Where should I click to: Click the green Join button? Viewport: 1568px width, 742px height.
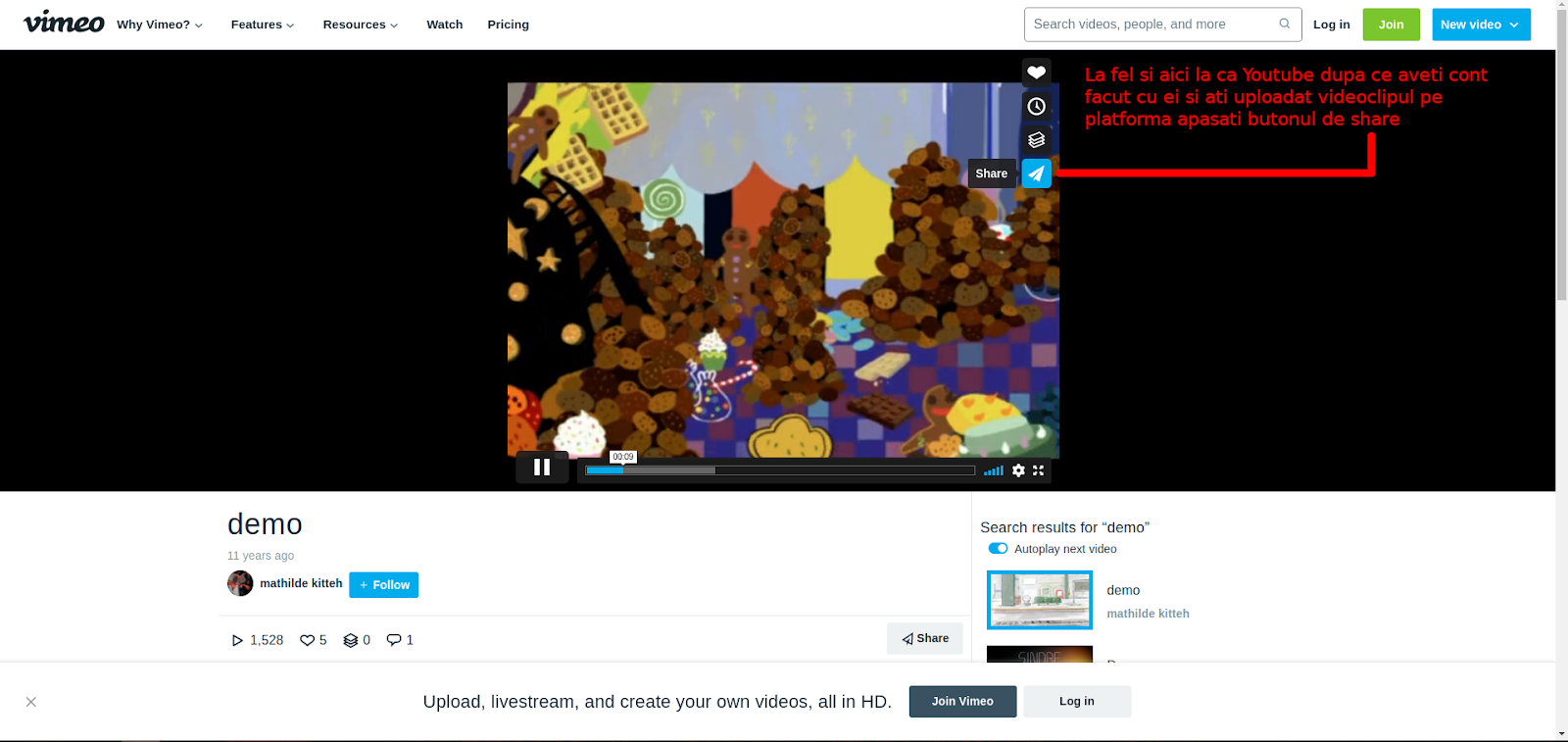[x=1391, y=25]
